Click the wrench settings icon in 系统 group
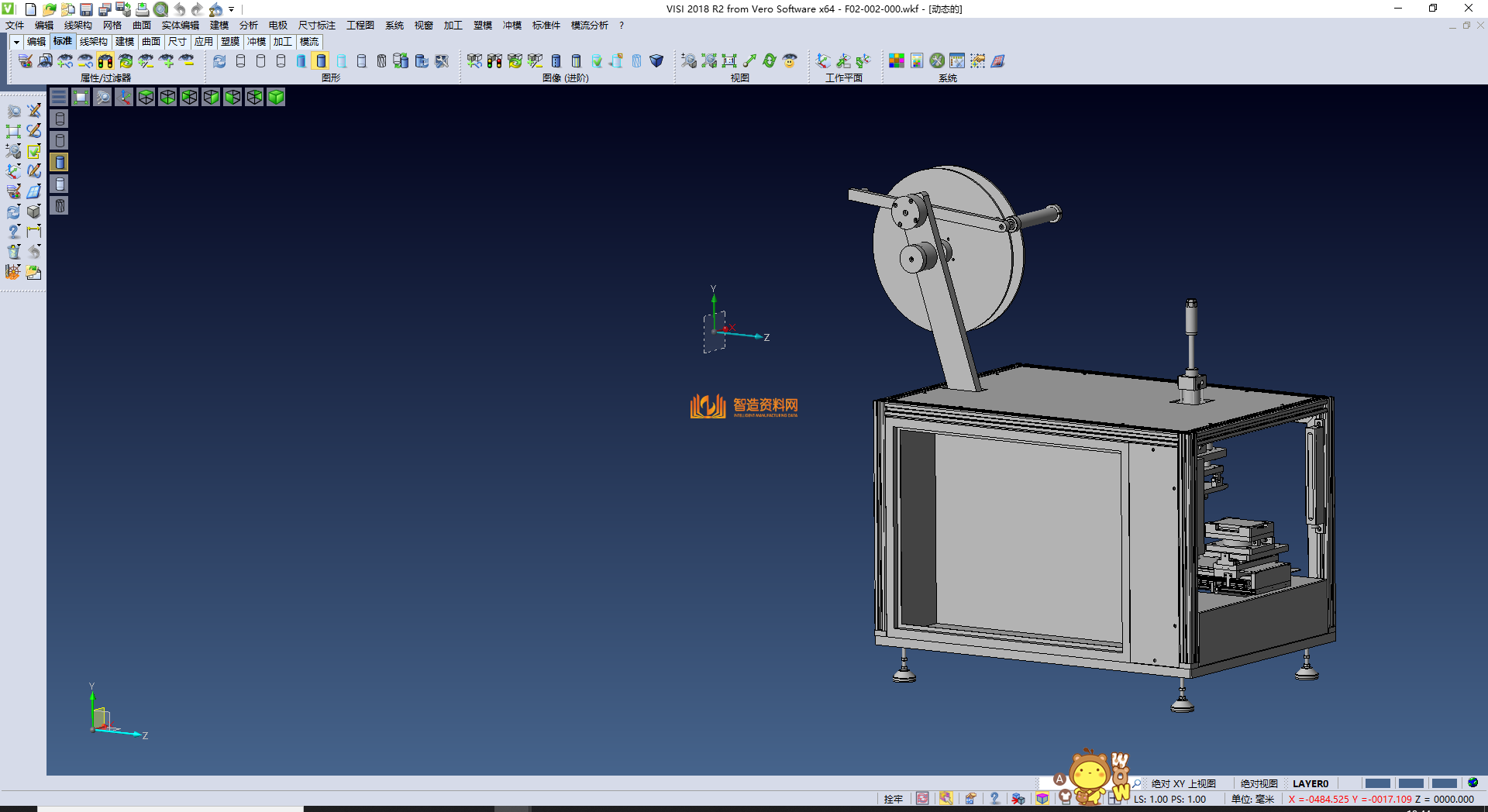Screen dimensions: 1488x812 pos(937,61)
